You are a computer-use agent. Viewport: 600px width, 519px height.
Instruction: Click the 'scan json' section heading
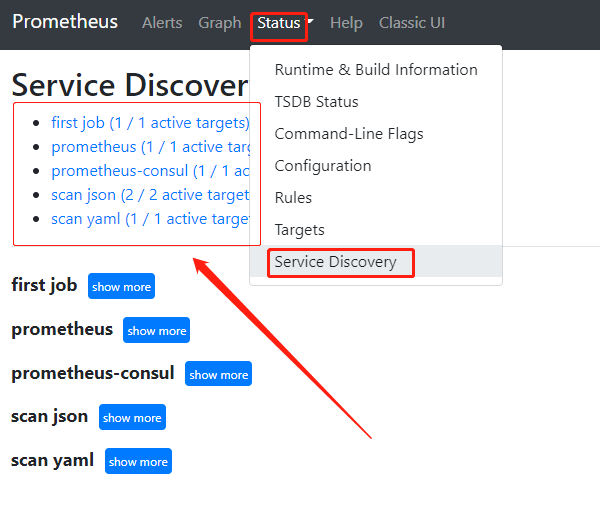50,416
